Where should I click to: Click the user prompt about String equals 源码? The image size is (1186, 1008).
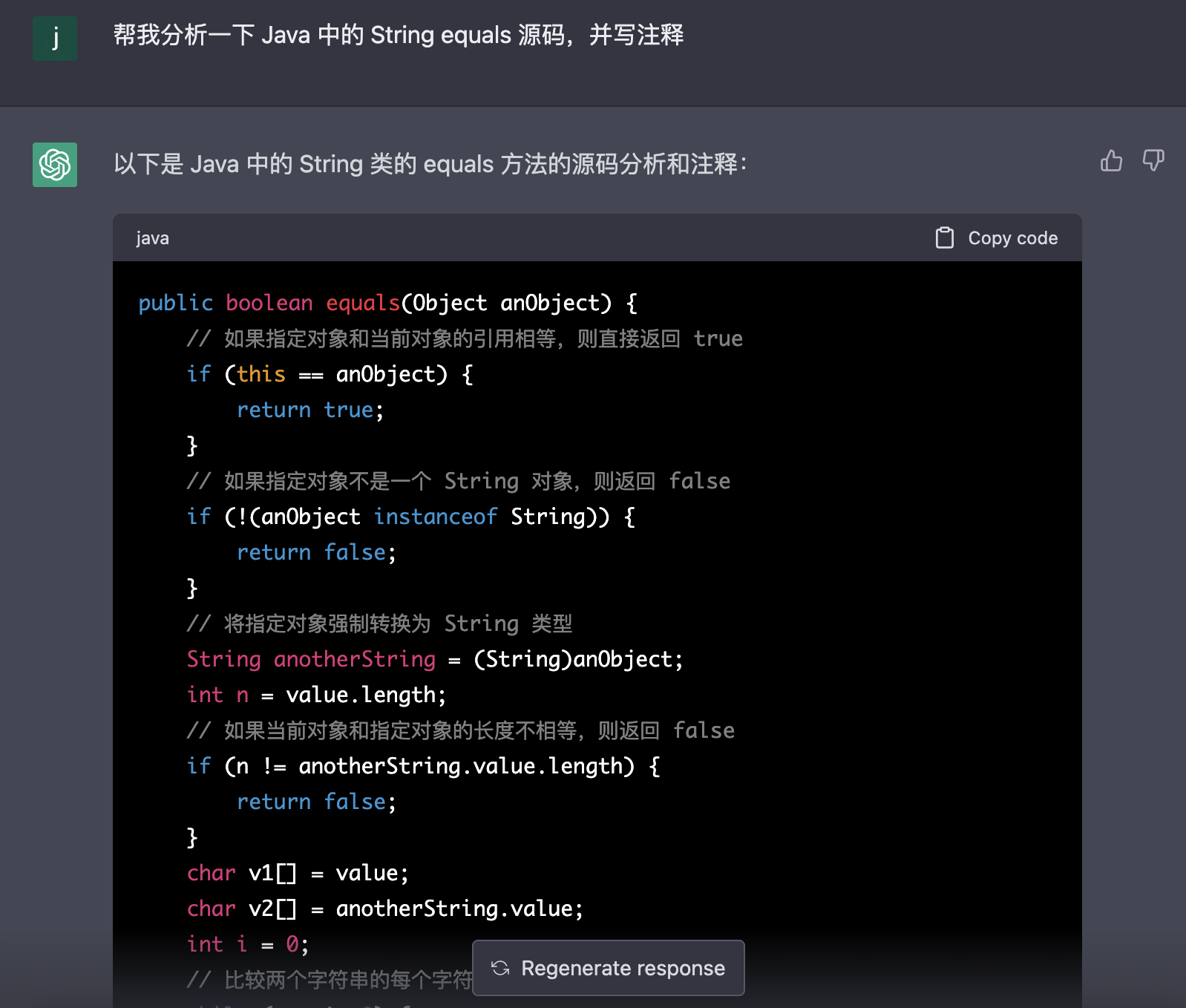click(x=399, y=35)
